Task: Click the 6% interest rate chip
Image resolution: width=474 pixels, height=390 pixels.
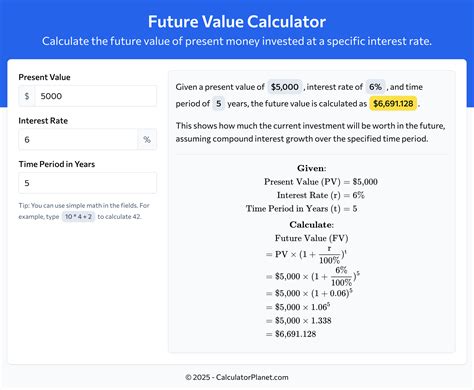Action: (x=375, y=87)
